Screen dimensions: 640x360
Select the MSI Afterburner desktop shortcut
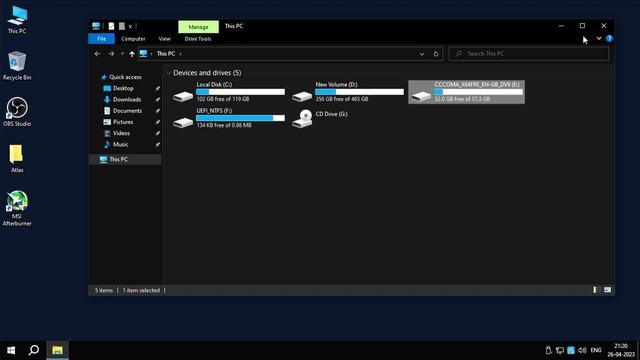17,208
